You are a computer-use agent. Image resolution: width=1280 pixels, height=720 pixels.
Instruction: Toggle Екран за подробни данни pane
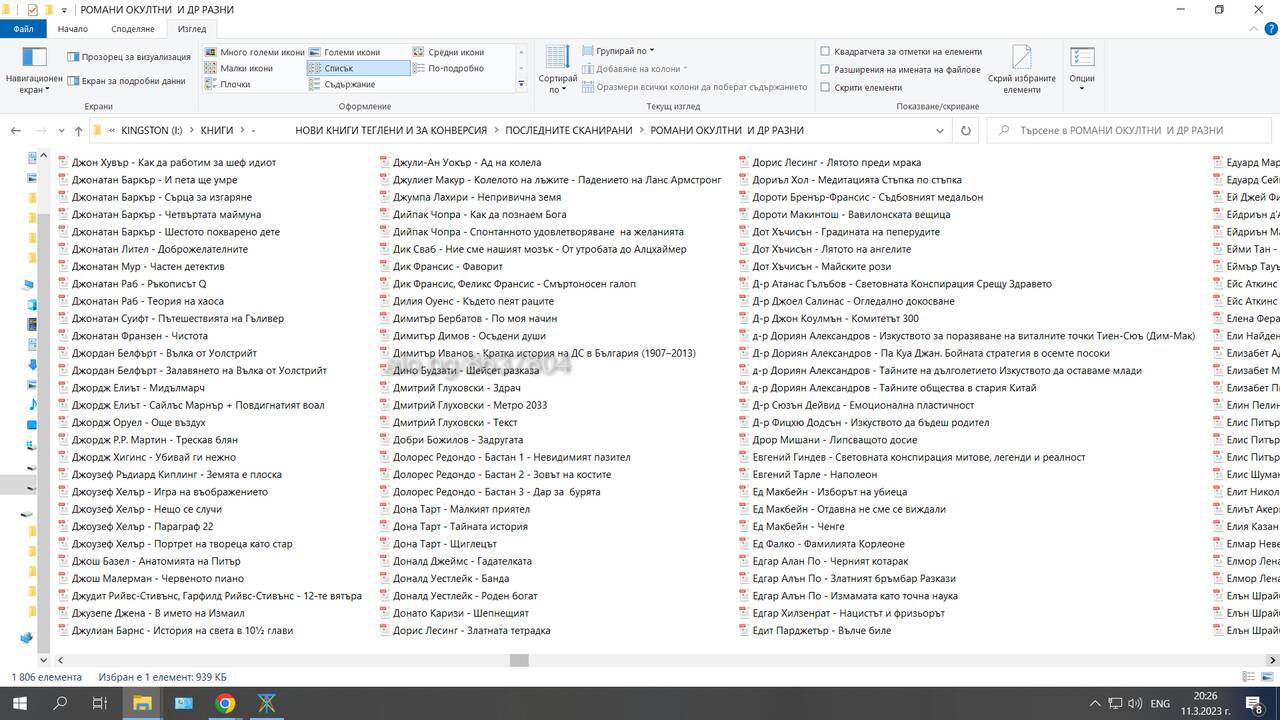[x=126, y=81]
